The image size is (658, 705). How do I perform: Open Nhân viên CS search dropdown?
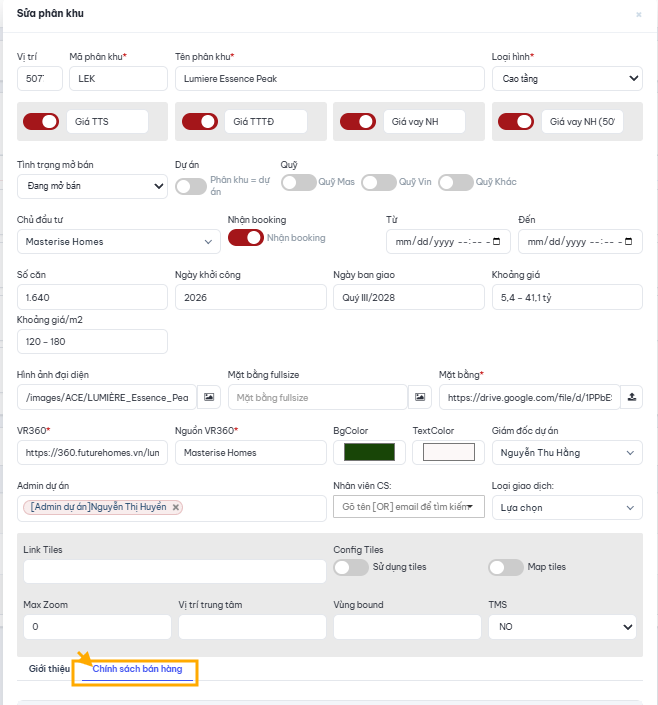click(409, 507)
